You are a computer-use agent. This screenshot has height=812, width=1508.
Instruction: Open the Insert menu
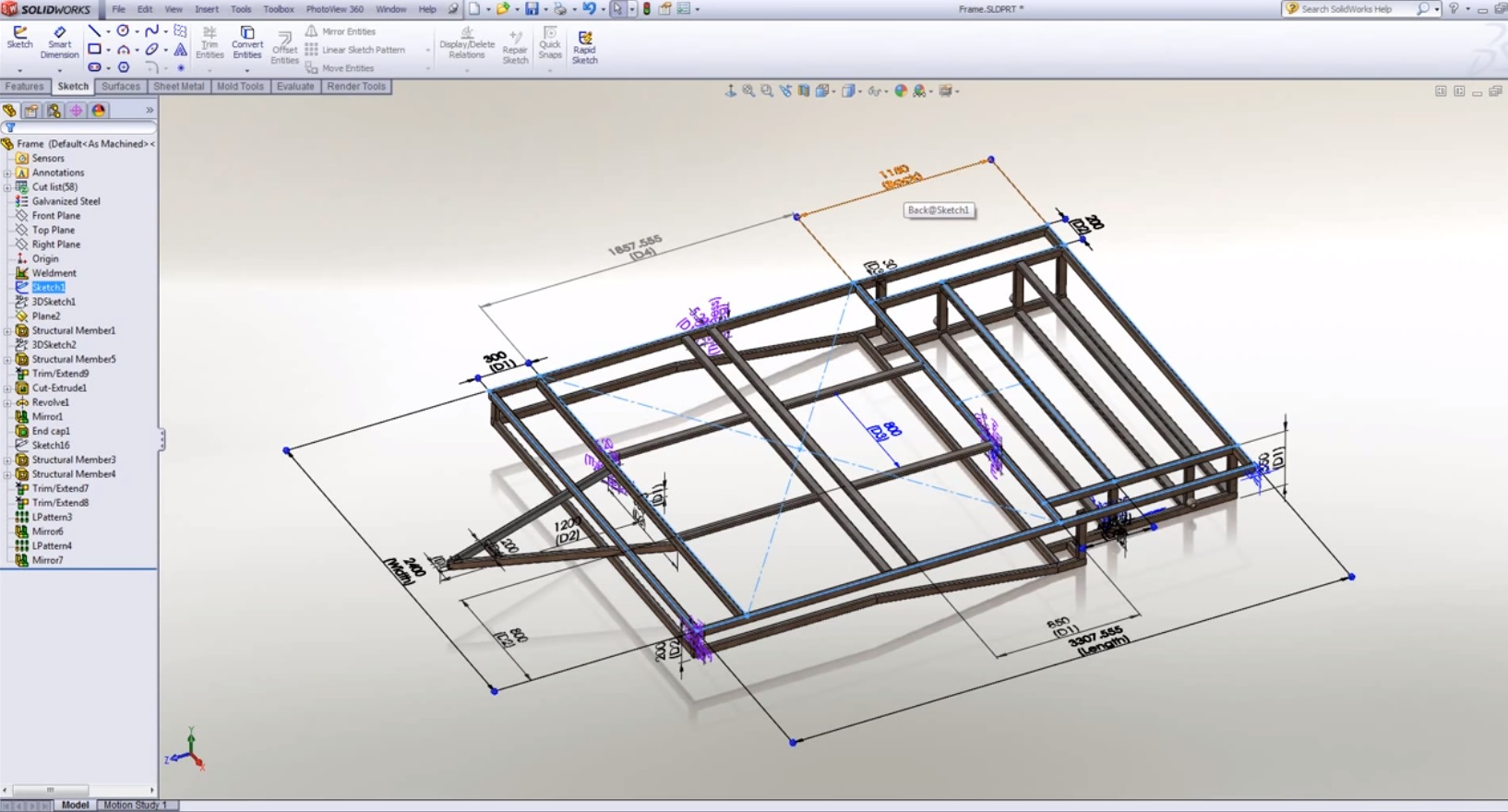206,9
